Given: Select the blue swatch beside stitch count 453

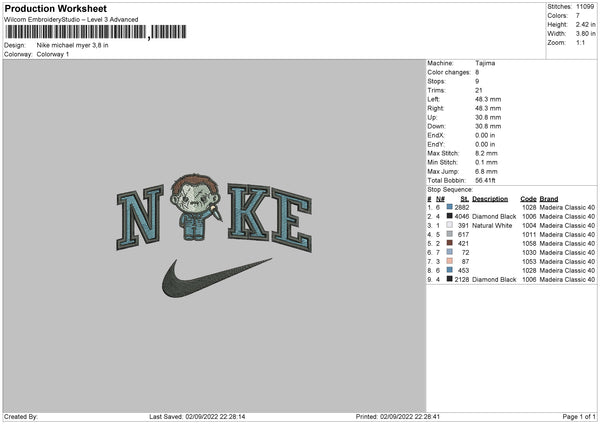Looking at the screenshot, I should click(450, 270).
